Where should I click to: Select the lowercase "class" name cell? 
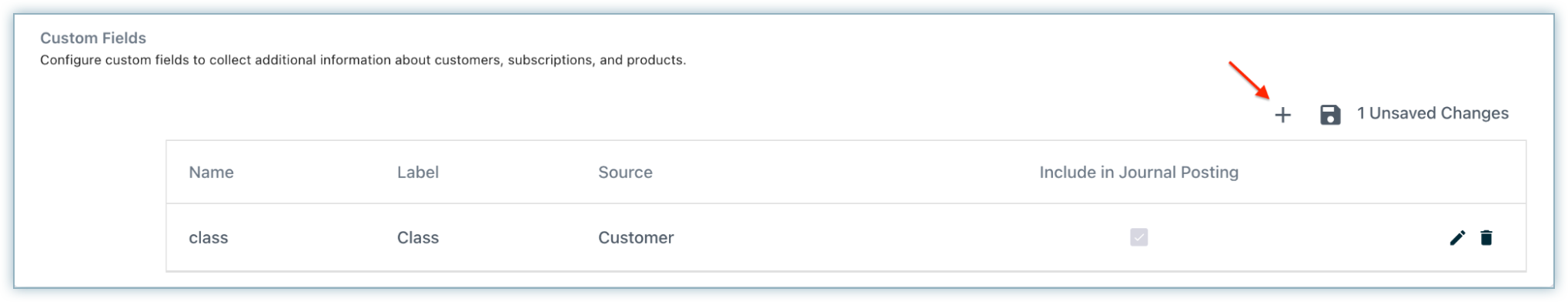click(209, 238)
